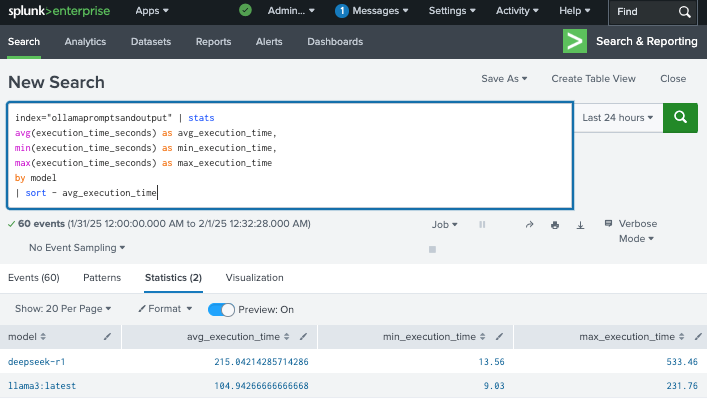Screen dimensions: 707x399
Task: Click the share job arrow icon
Action: tap(529, 225)
